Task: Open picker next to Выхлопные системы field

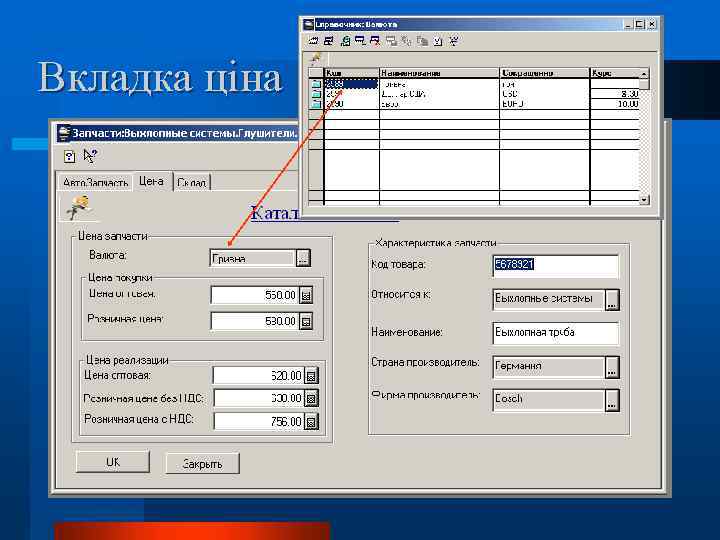Action: pyautogui.click(x=612, y=299)
